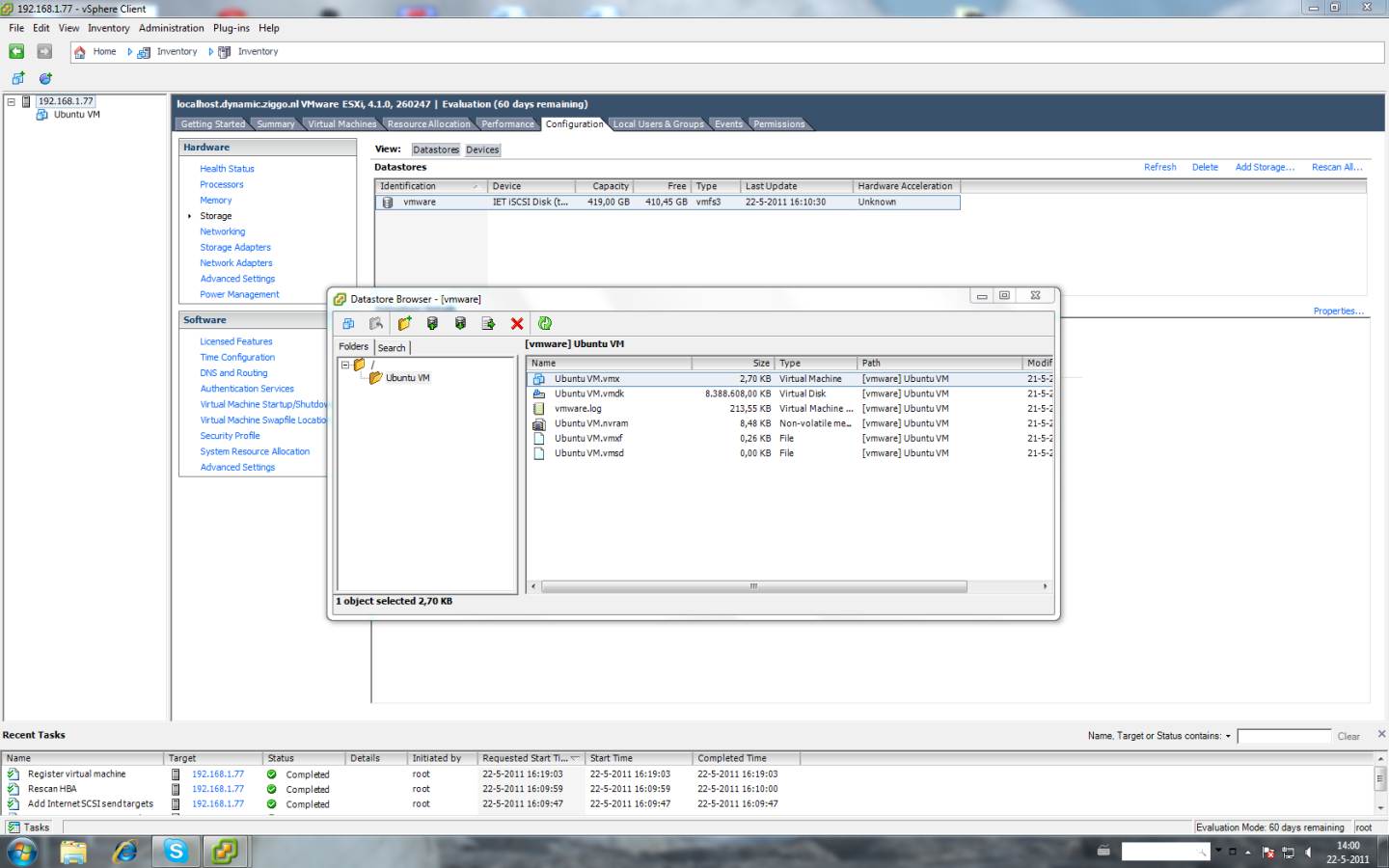Click the Inventory breadcrumb arrow after Home

tap(130, 52)
